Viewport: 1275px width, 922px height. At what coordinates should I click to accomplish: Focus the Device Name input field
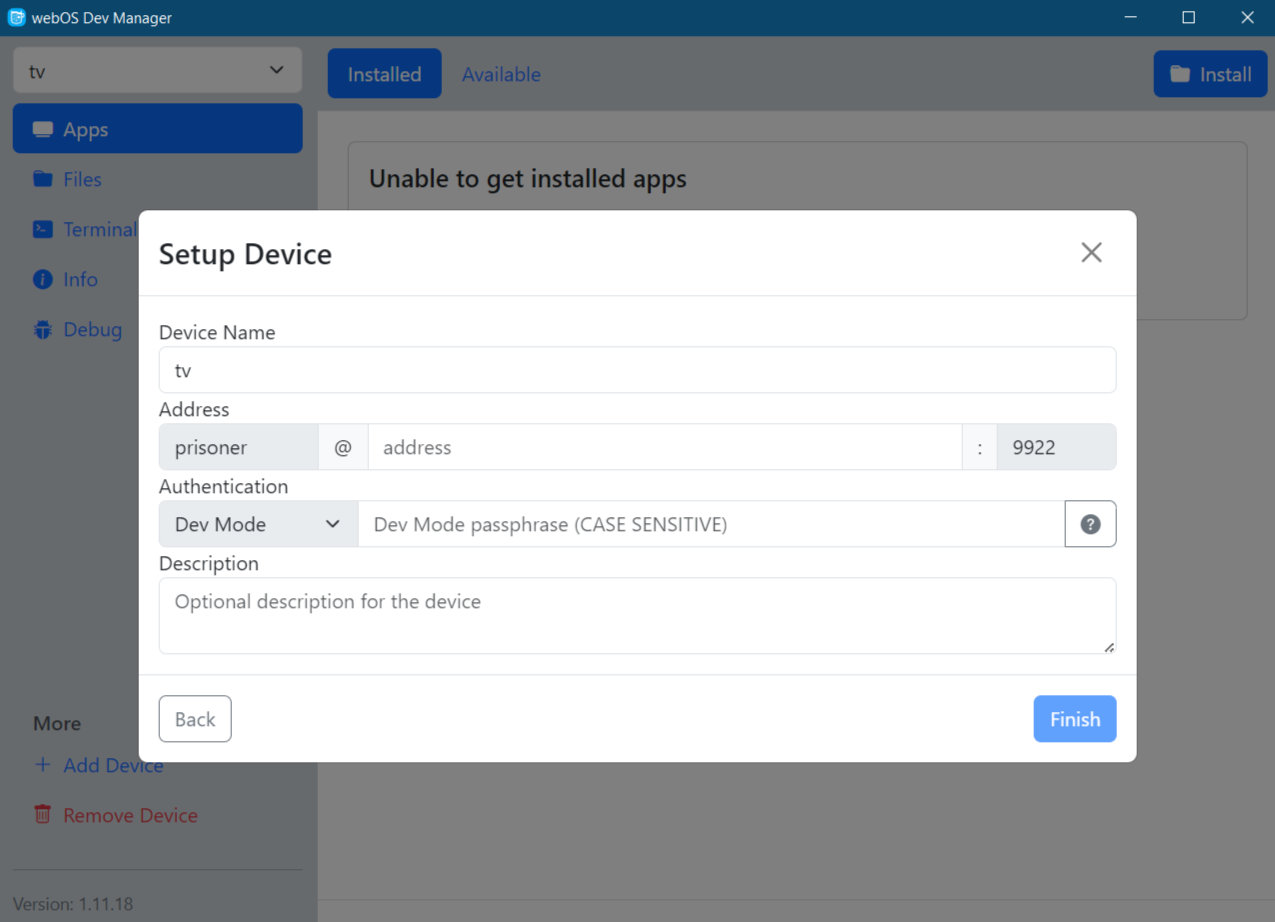click(x=637, y=370)
